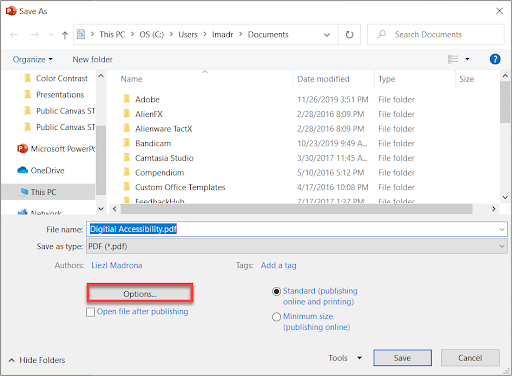512x376 pixels.
Task: Go up one folder level
Action: tap(65, 35)
